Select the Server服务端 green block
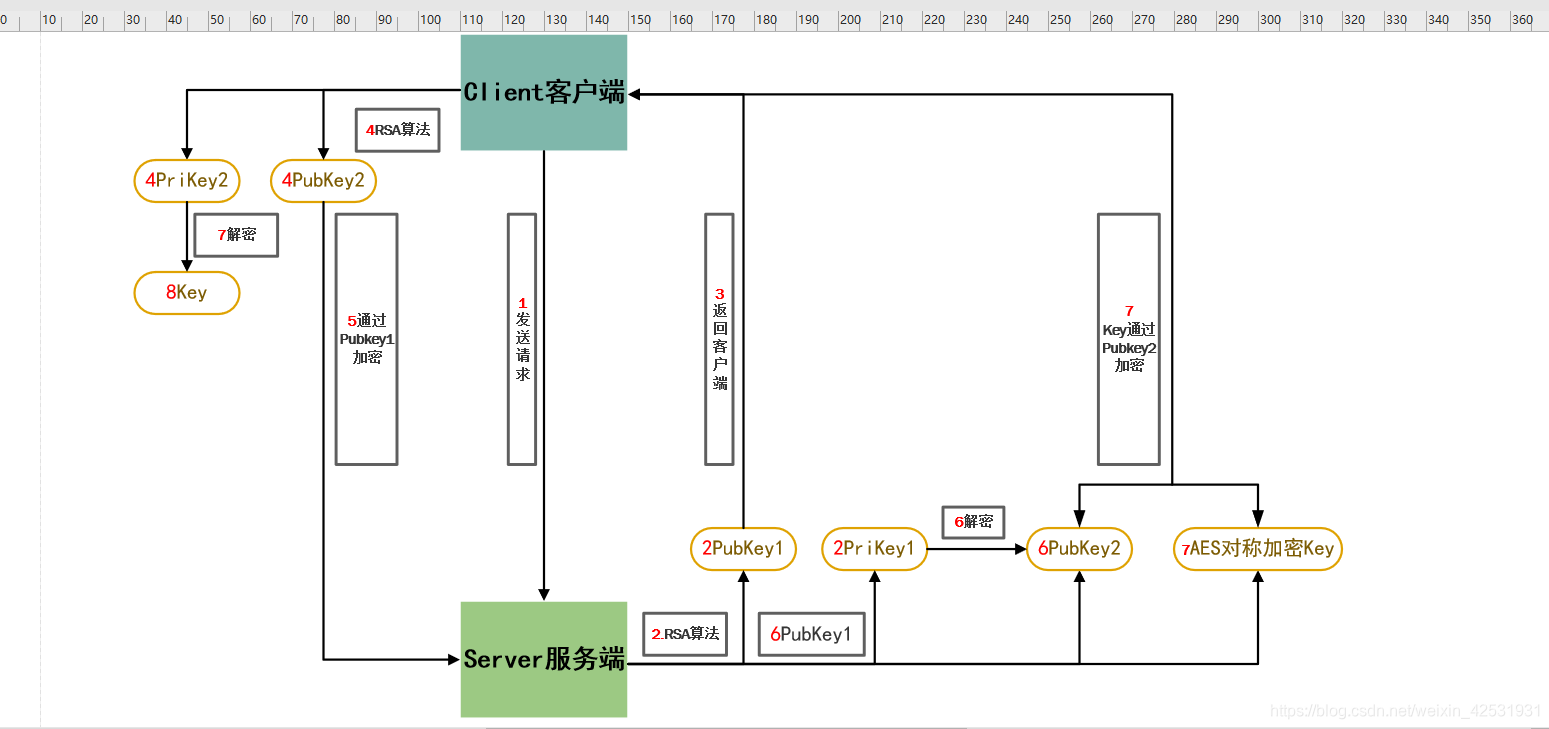Screen dimensions: 1549x729 click(x=544, y=659)
